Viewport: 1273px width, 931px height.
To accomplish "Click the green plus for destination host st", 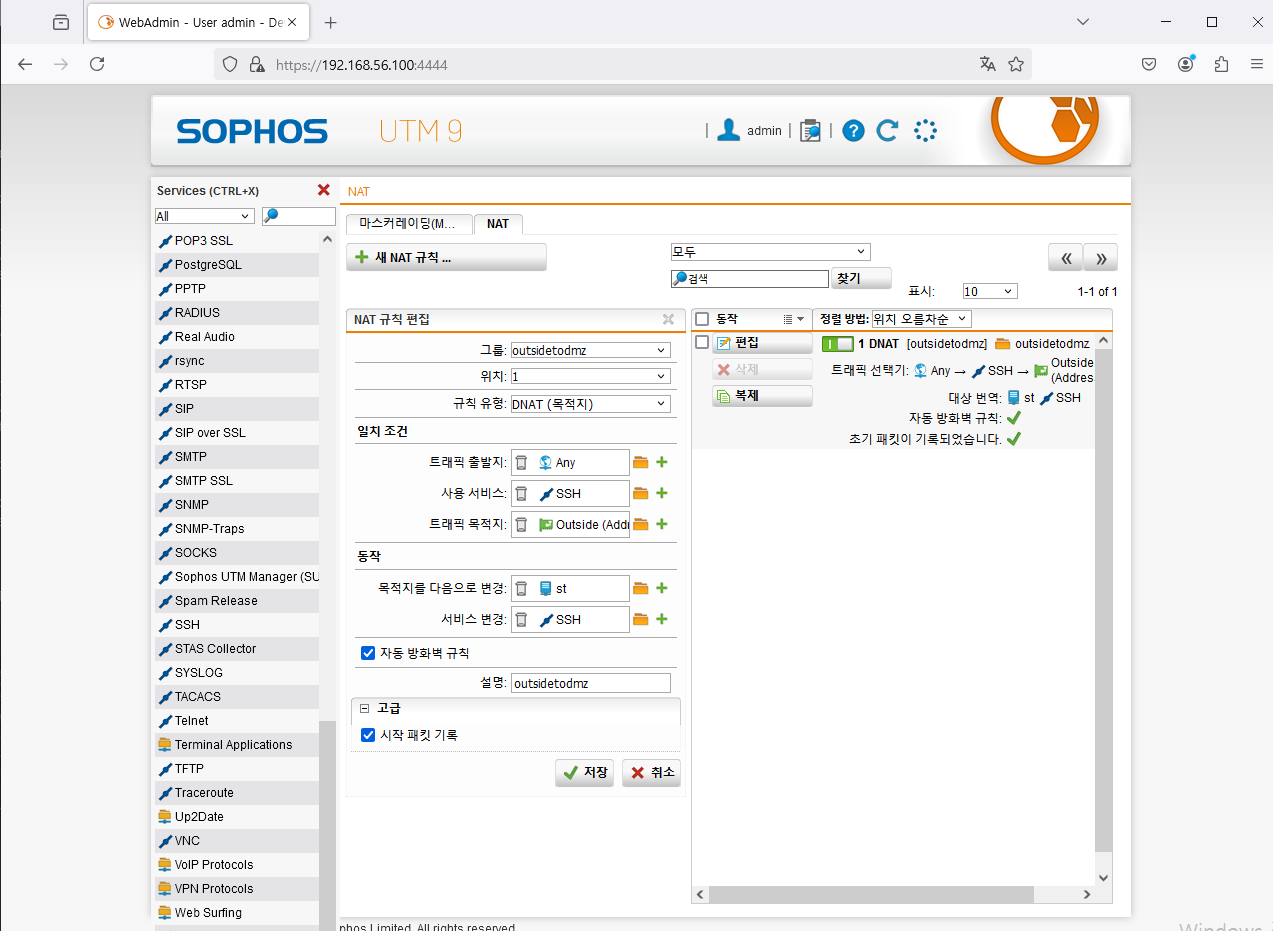I will [x=662, y=588].
